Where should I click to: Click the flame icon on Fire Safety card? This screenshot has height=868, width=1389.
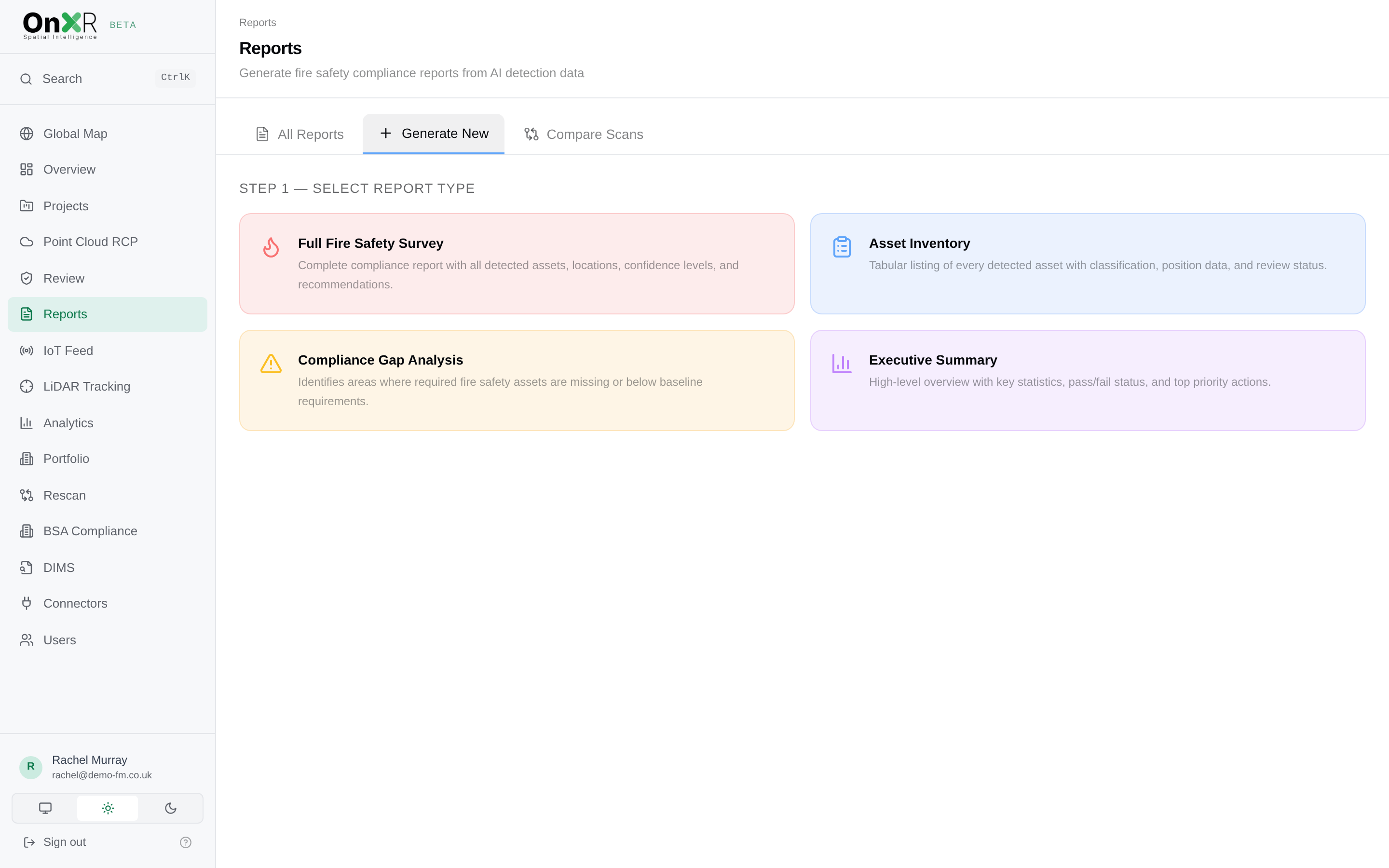pyautogui.click(x=271, y=247)
